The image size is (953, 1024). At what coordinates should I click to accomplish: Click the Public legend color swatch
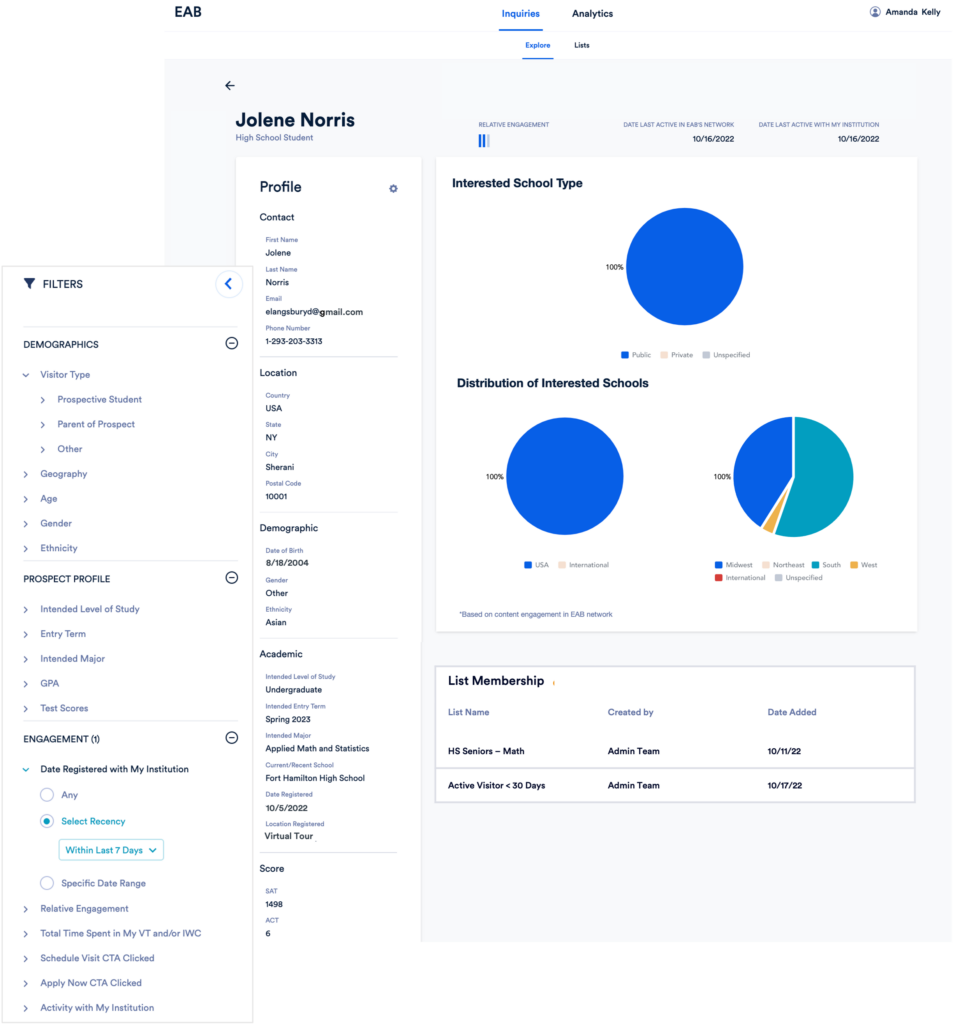[625, 355]
